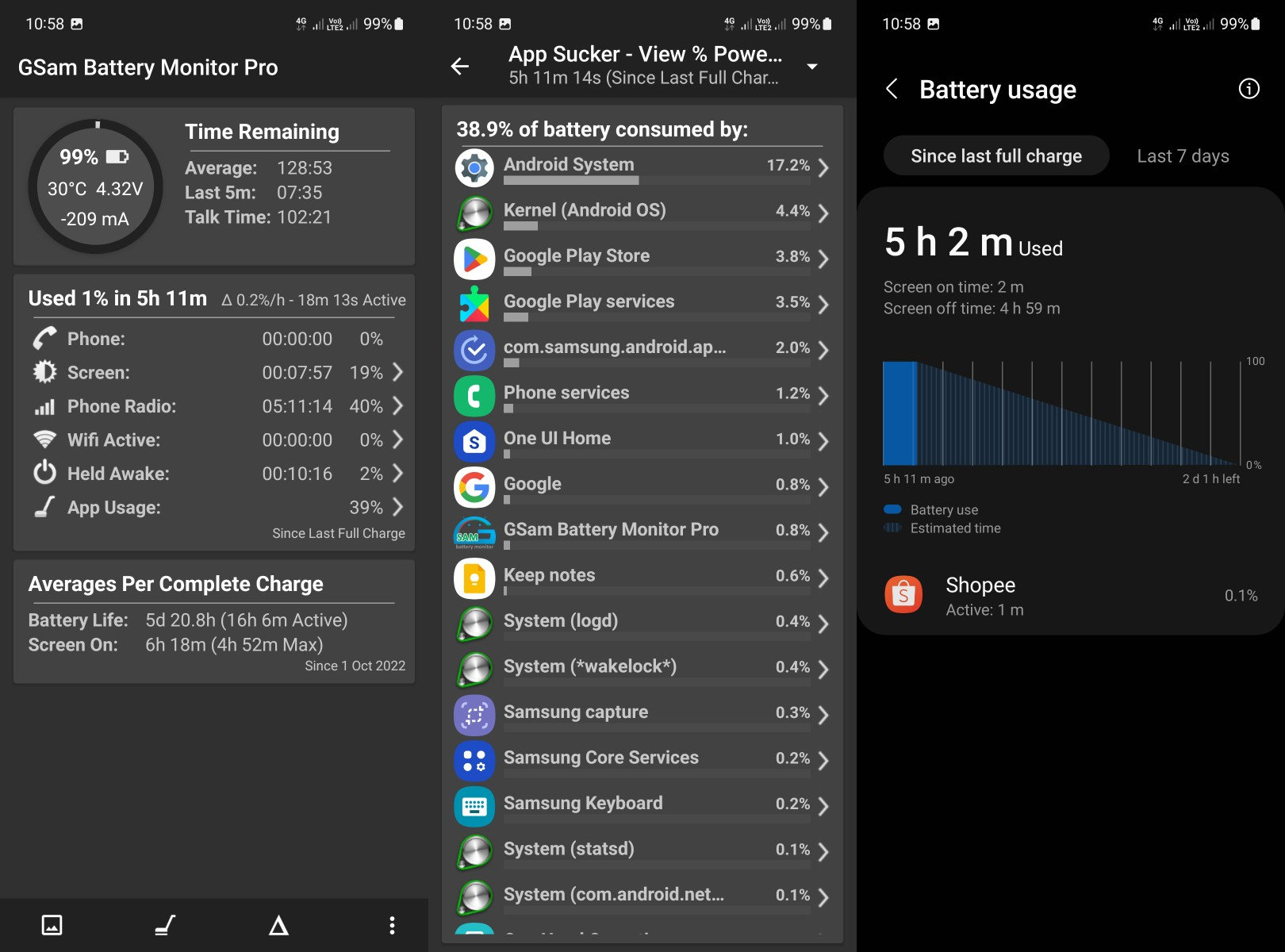Tap the Android System gear icon
The height and width of the screenshot is (952, 1285).
tap(474, 167)
